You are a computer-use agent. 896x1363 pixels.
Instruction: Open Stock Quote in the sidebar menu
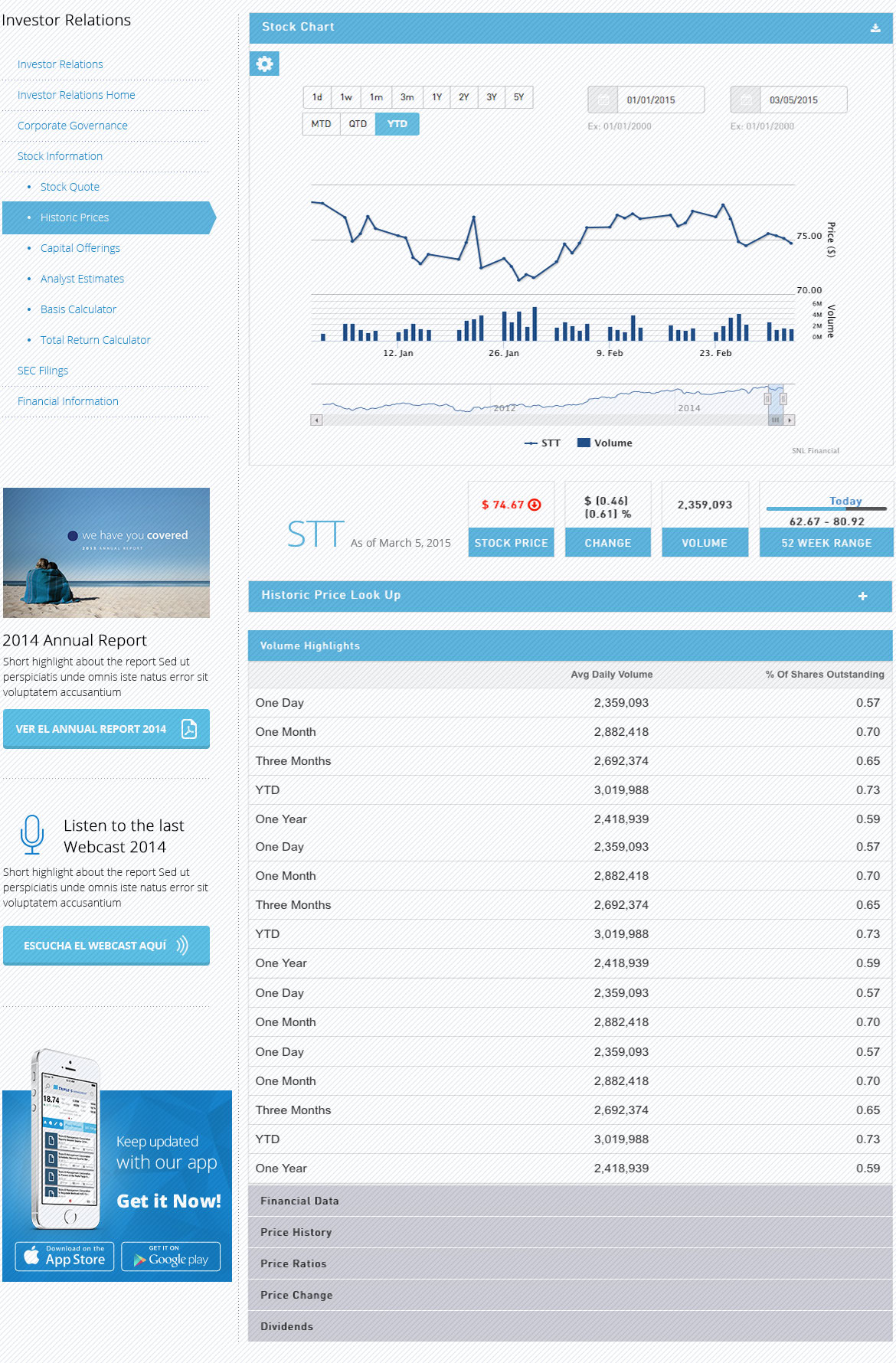tap(70, 187)
